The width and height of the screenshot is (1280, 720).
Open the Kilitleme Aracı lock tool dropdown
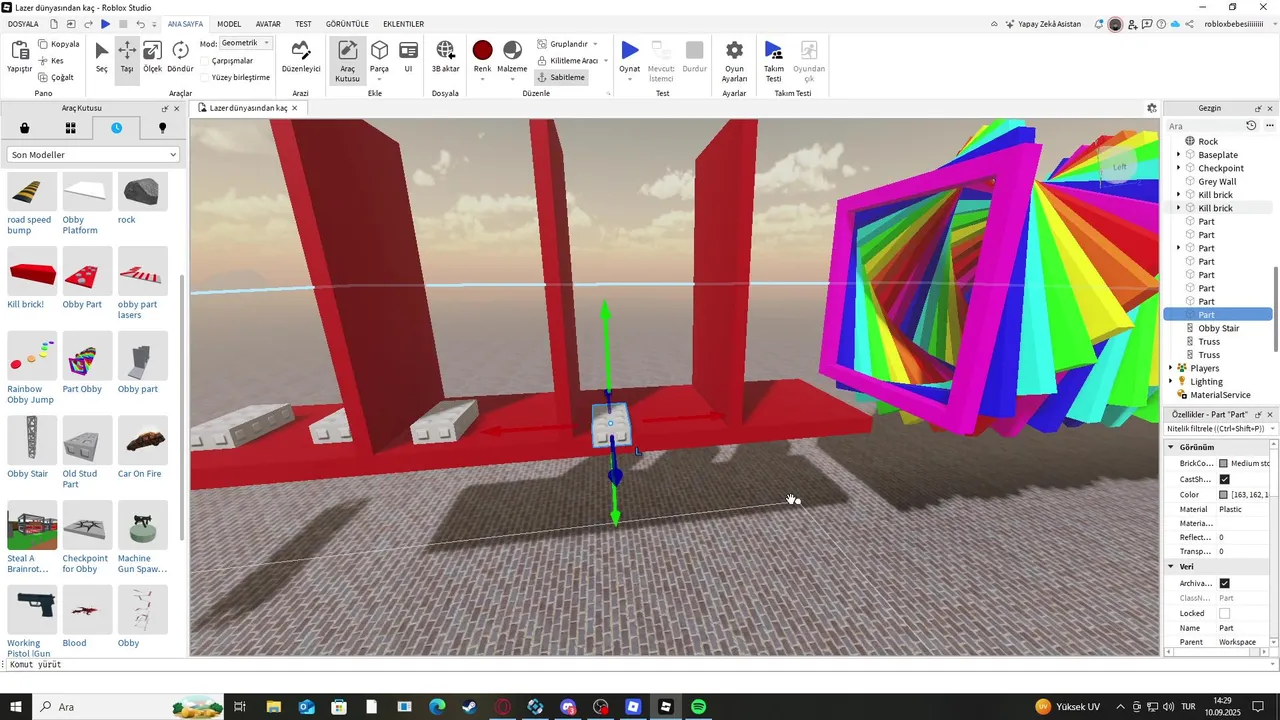[x=572, y=61]
